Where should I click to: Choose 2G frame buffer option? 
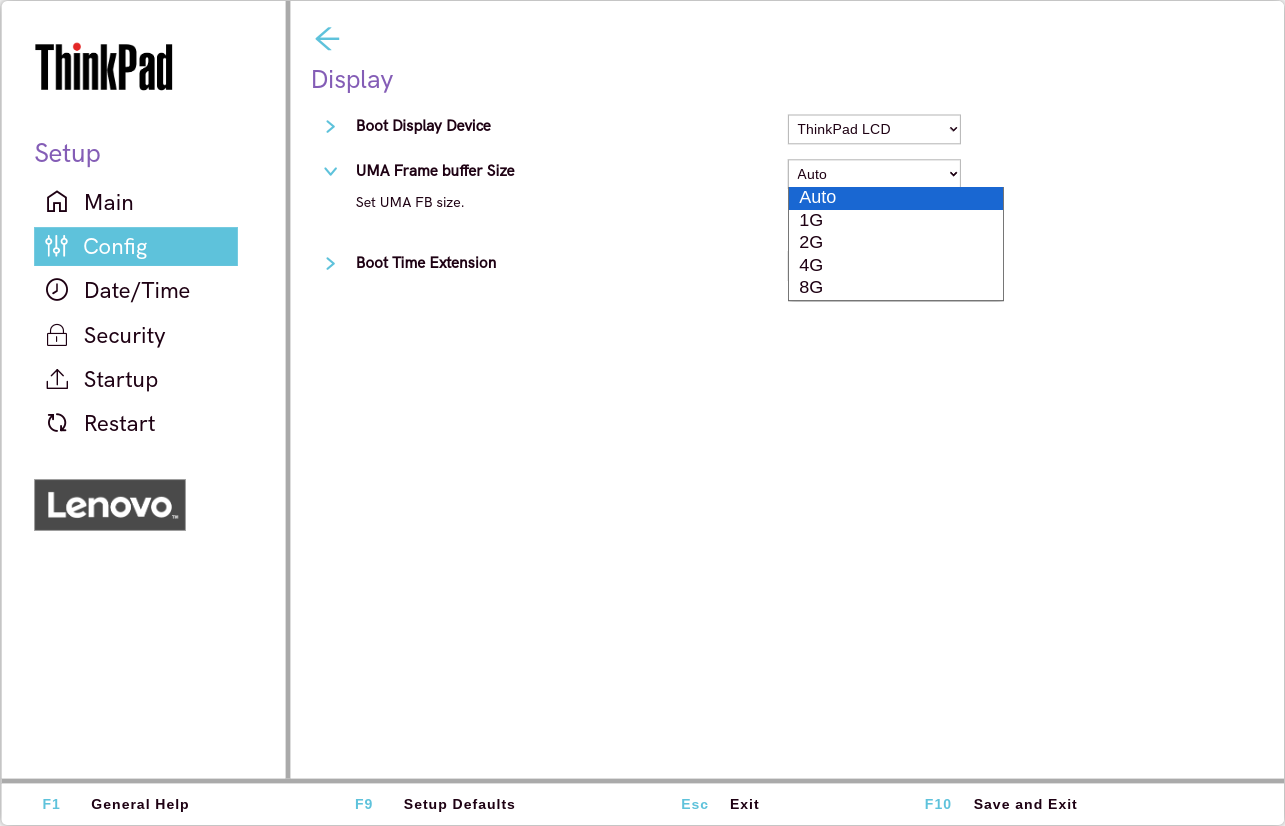pyautogui.click(x=896, y=242)
